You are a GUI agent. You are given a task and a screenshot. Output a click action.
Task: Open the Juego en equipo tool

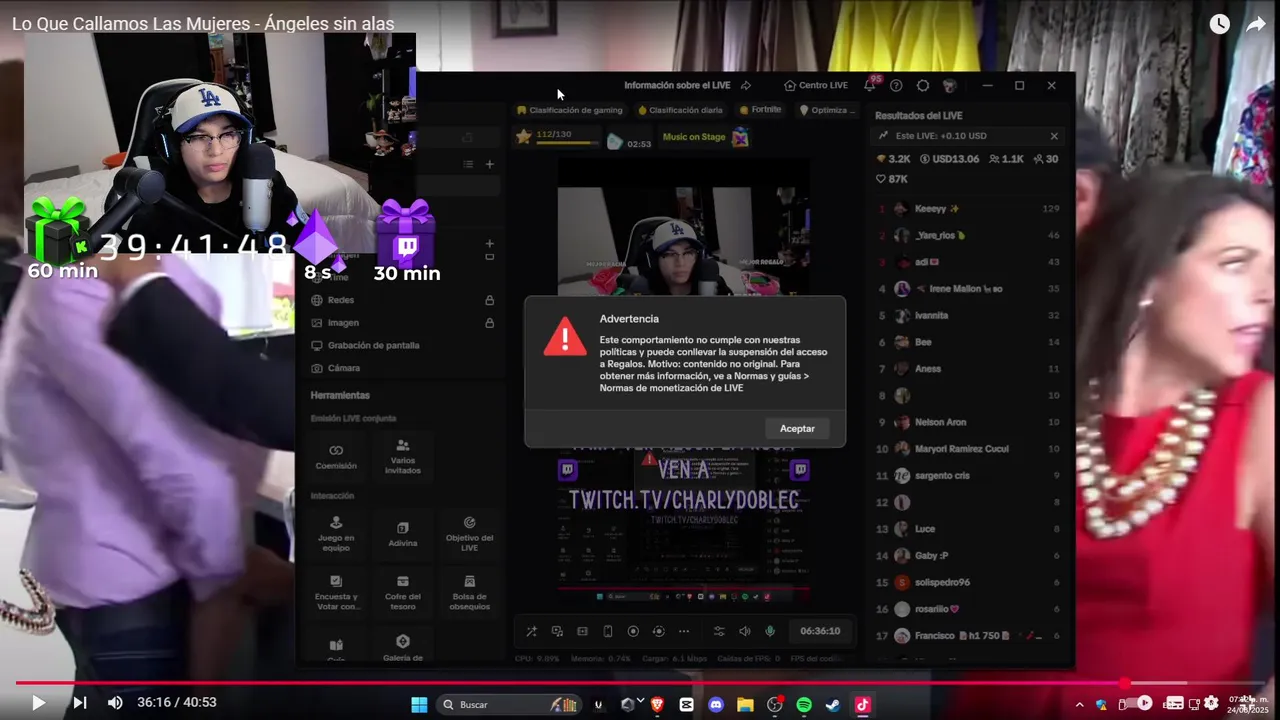pos(336,534)
